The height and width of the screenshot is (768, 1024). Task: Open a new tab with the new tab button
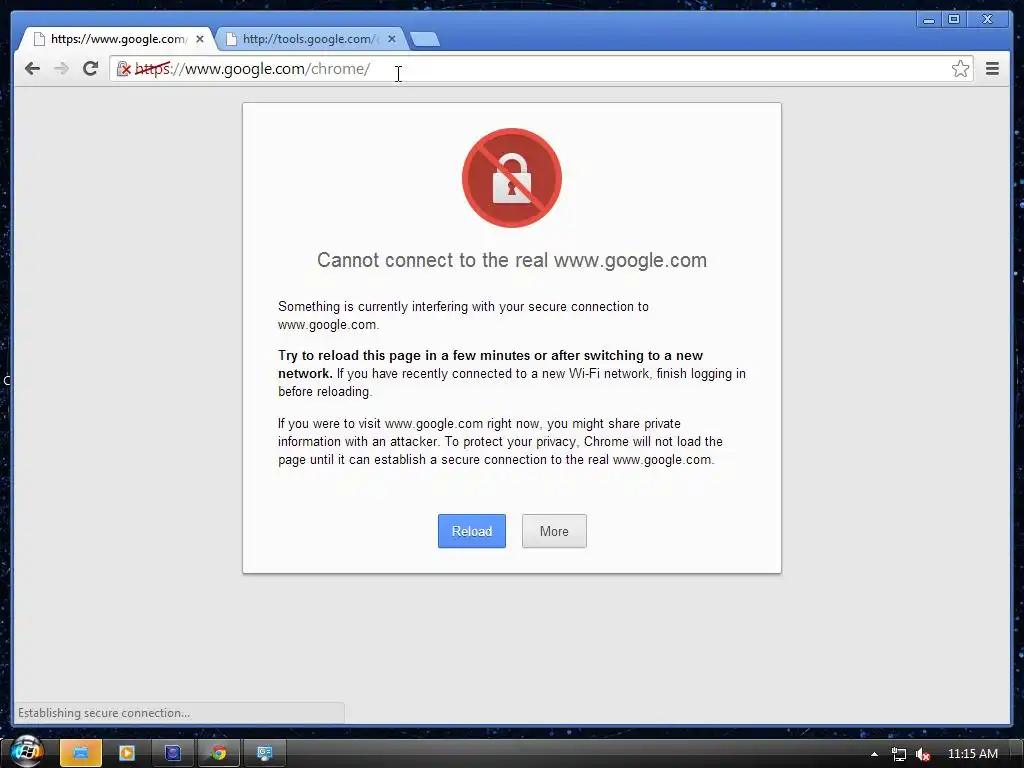tap(425, 40)
